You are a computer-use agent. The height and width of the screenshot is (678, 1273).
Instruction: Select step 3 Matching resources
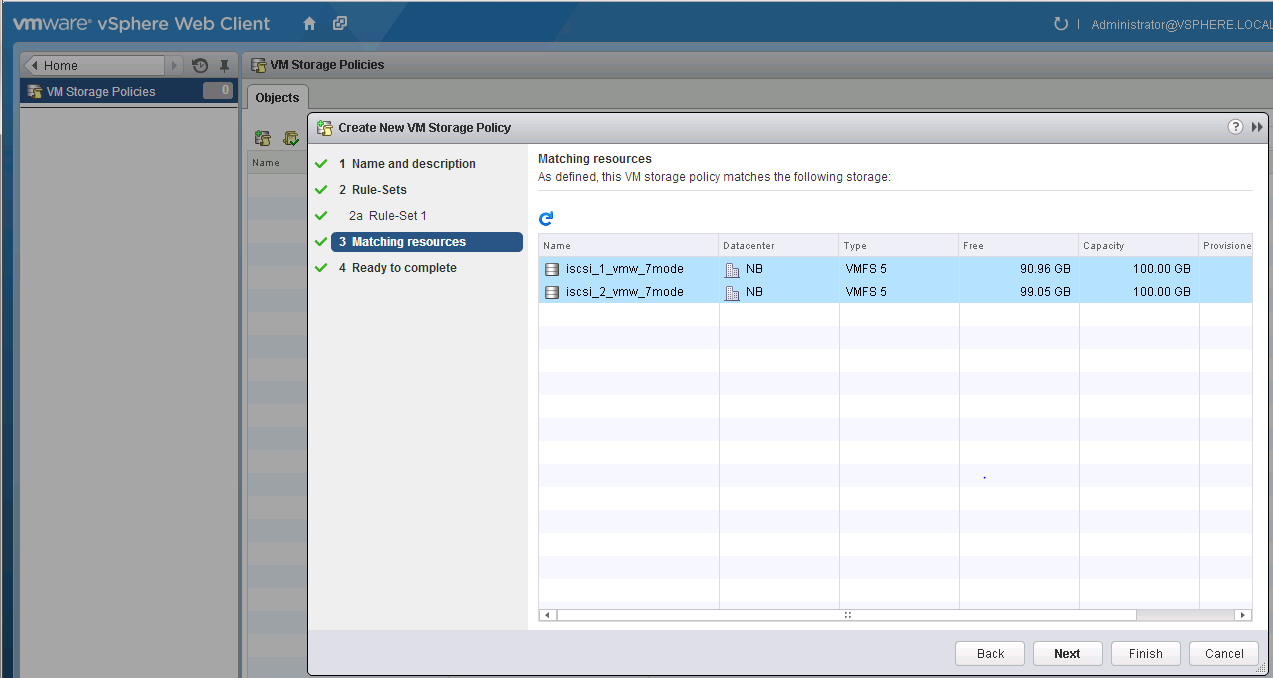[x=427, y=242]
